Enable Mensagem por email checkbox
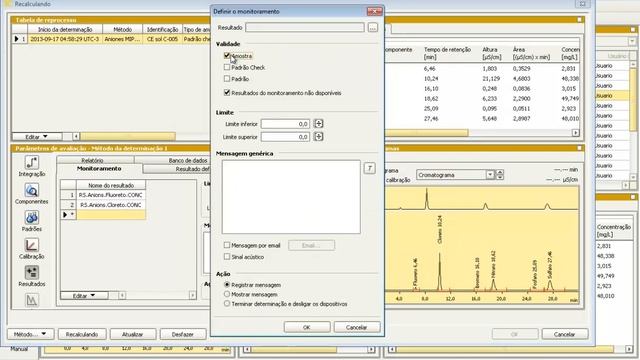Viewport: 640px width, 360px height. point(227,245)
